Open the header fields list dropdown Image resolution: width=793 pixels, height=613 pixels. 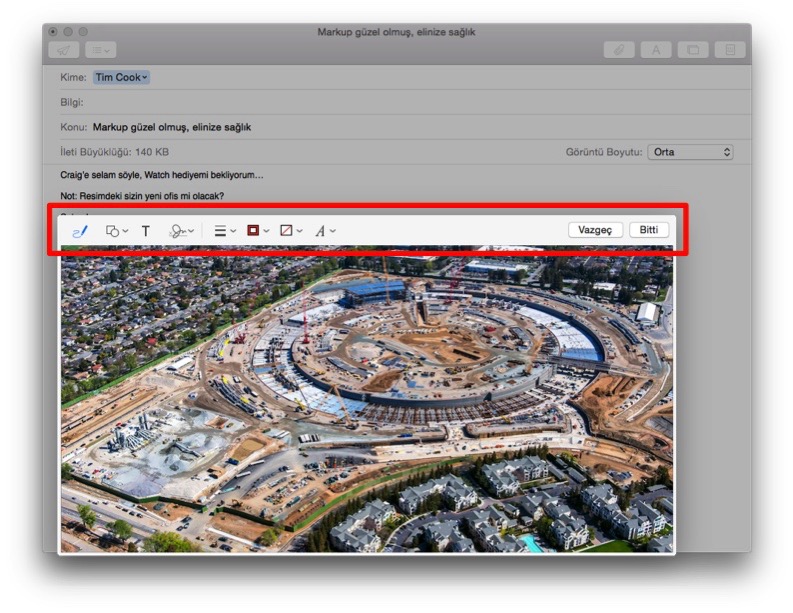tap(101, 49)
